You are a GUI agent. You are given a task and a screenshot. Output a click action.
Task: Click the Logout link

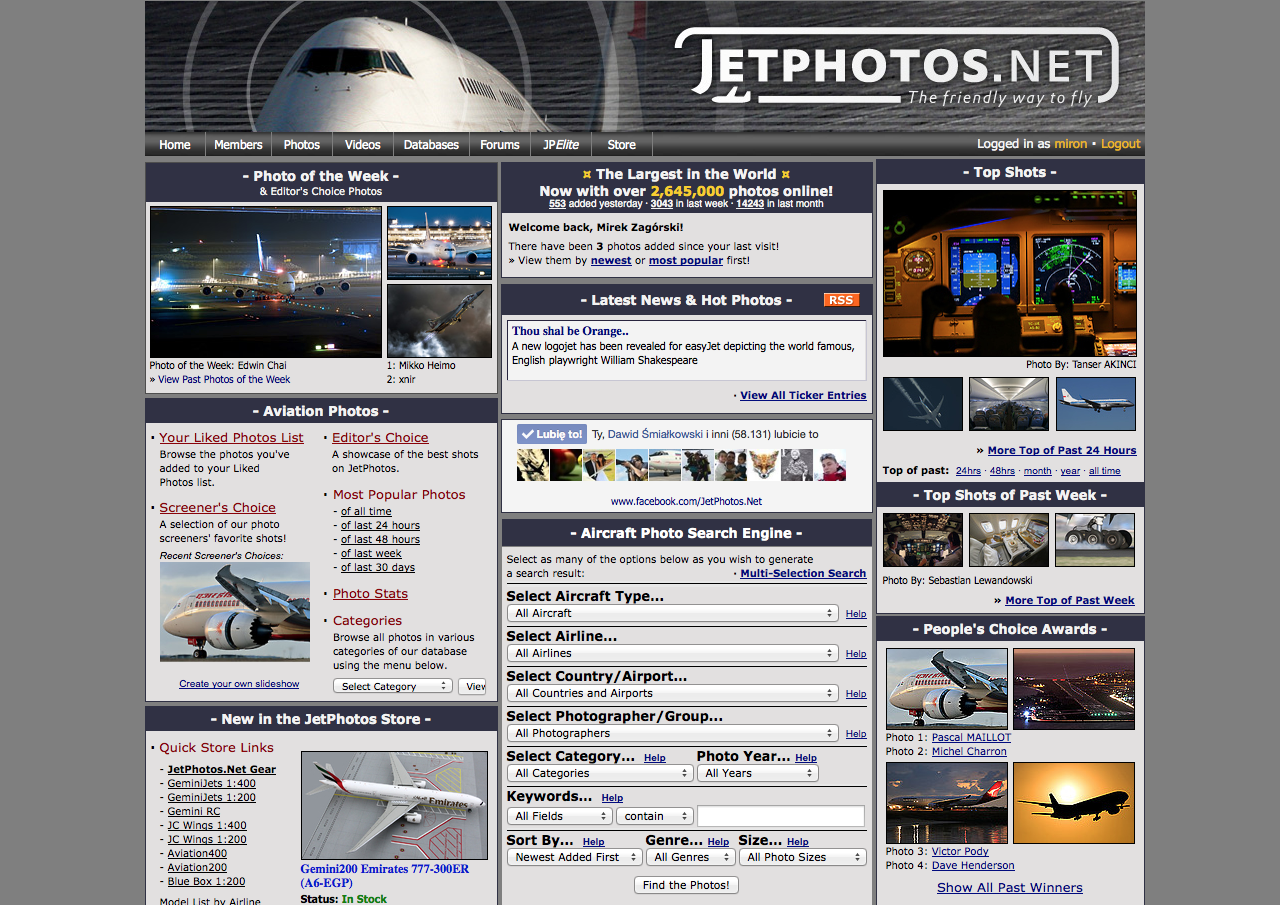pyautogui.click(x=1121, y=144)
